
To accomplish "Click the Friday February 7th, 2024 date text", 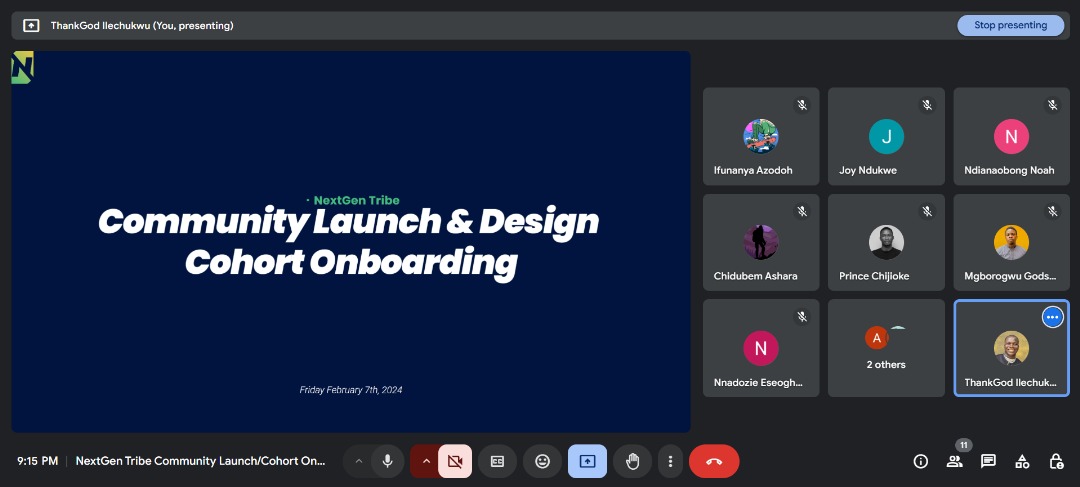I will coord(351,390).
